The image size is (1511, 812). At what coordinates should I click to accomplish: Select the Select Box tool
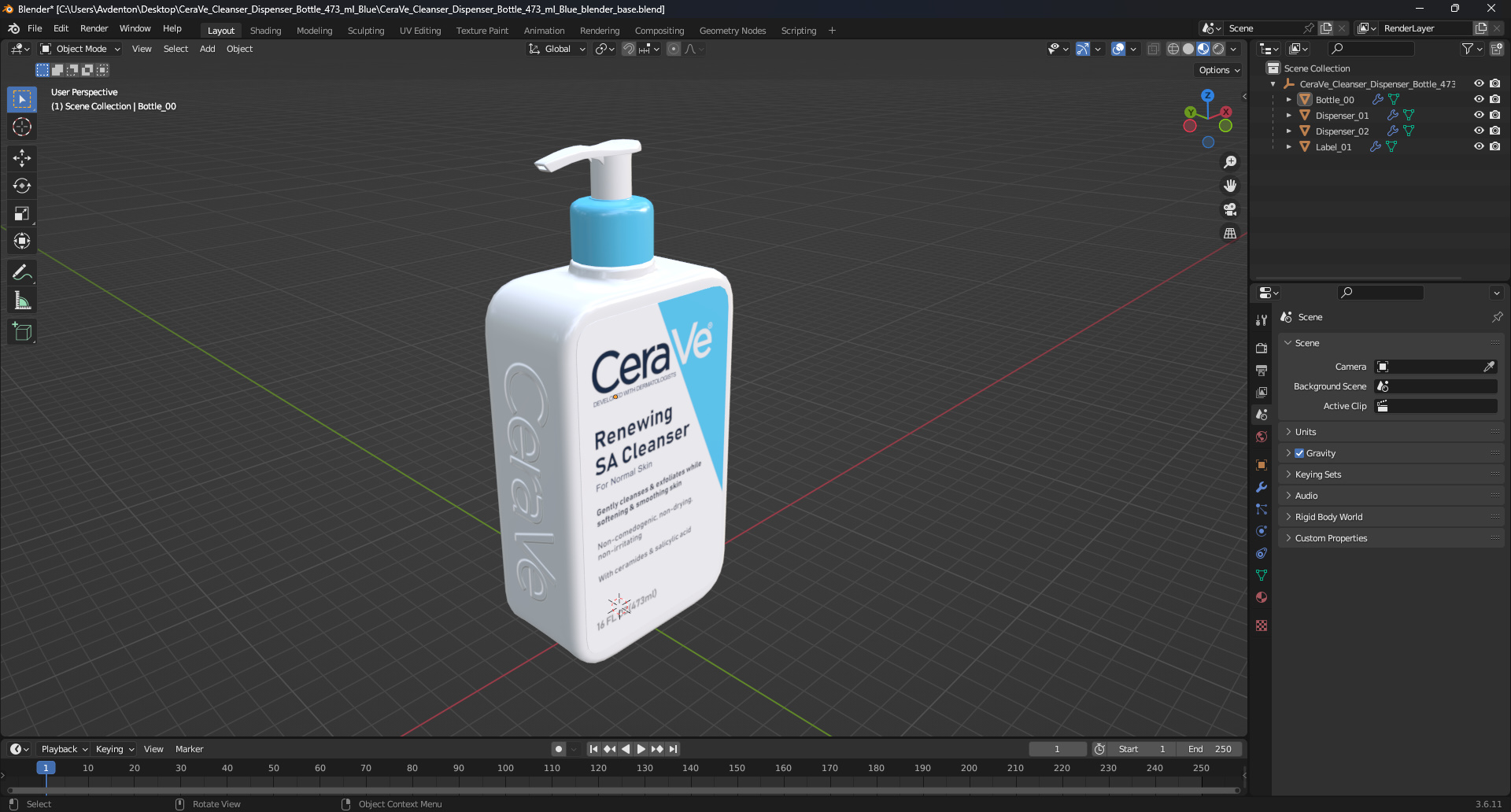pos(22,99)
